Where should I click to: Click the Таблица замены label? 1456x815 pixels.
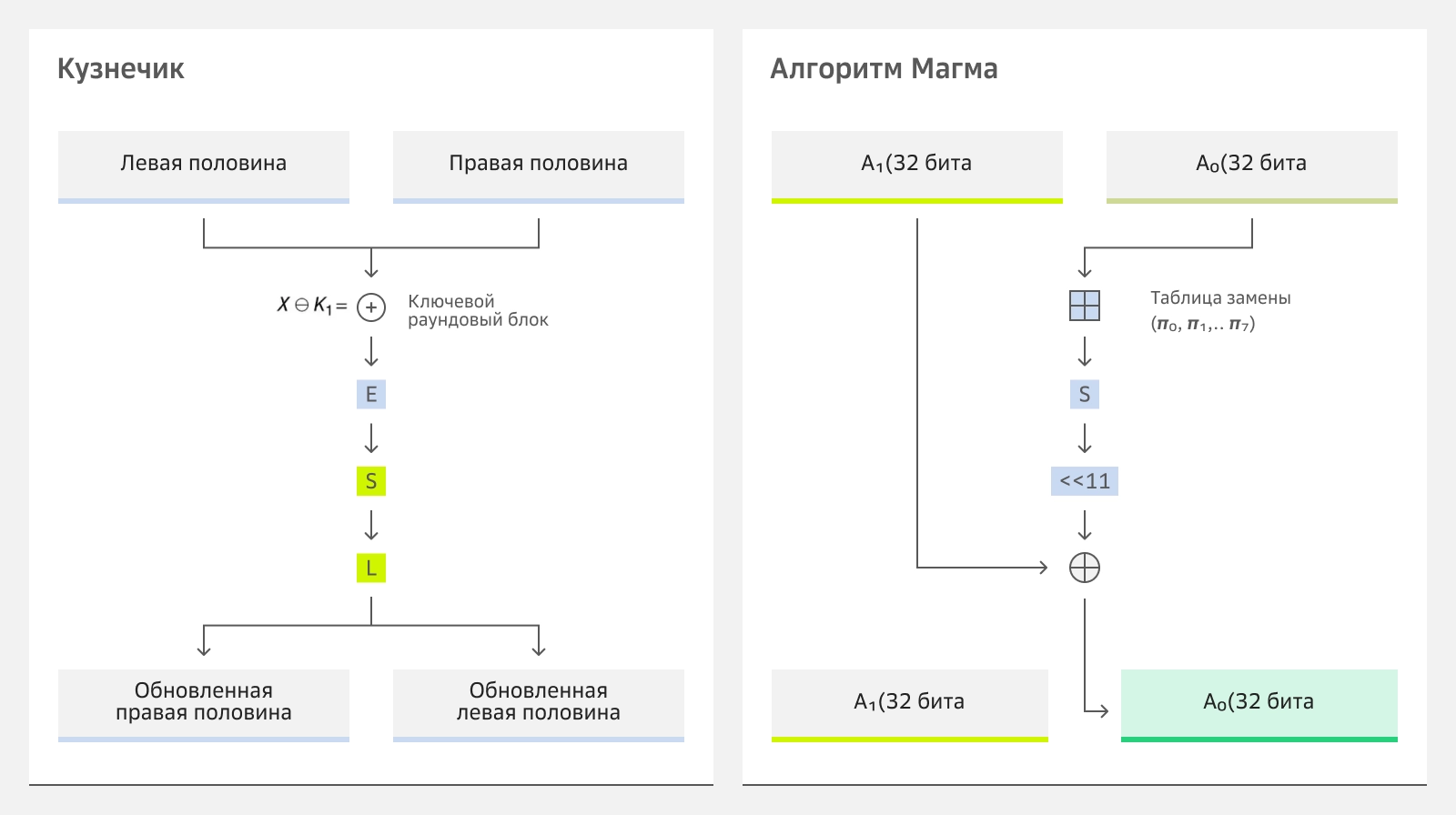[1220, 298]
